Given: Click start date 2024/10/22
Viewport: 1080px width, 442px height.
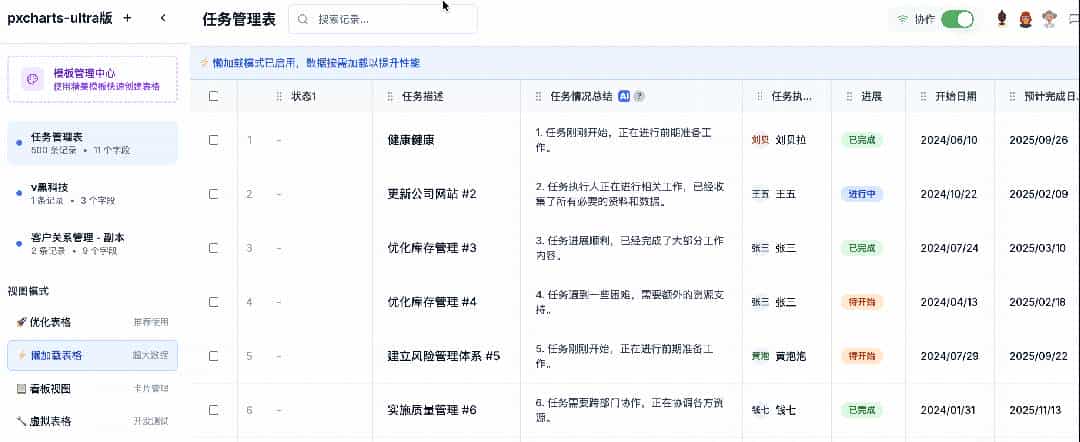Looking at the screenshot, I should click(949, 194).
